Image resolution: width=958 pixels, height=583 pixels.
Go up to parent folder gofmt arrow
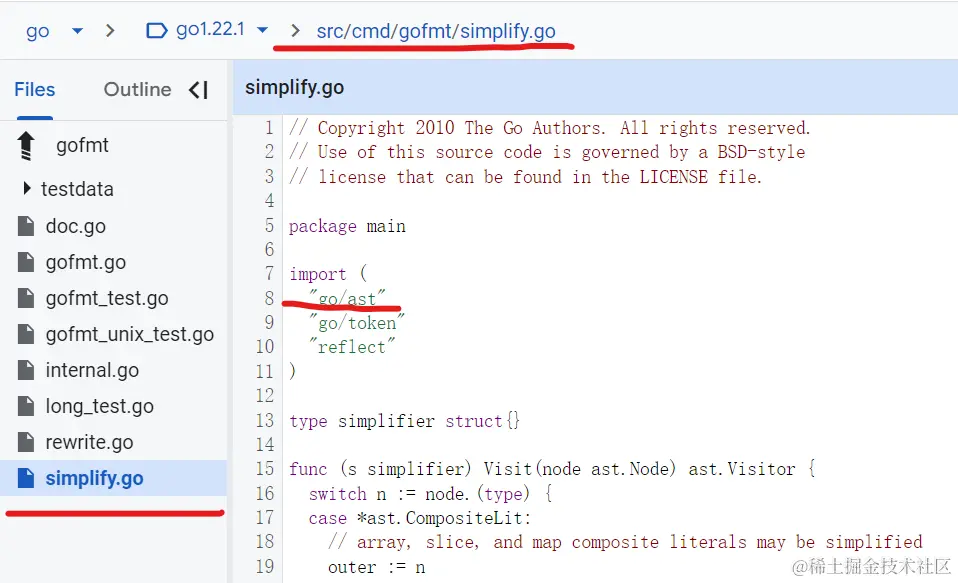26,145
